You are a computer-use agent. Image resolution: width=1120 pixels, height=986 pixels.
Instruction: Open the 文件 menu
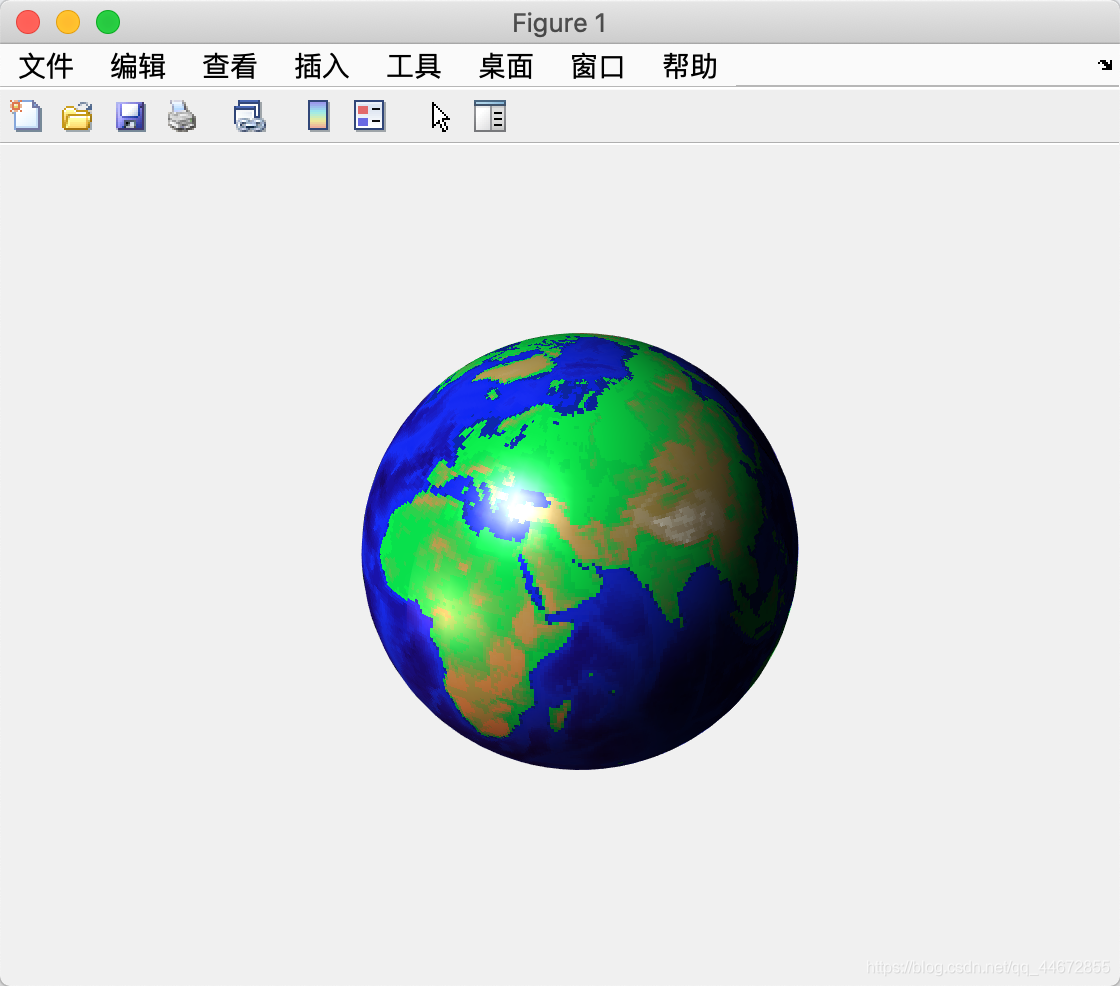[46, 66]
